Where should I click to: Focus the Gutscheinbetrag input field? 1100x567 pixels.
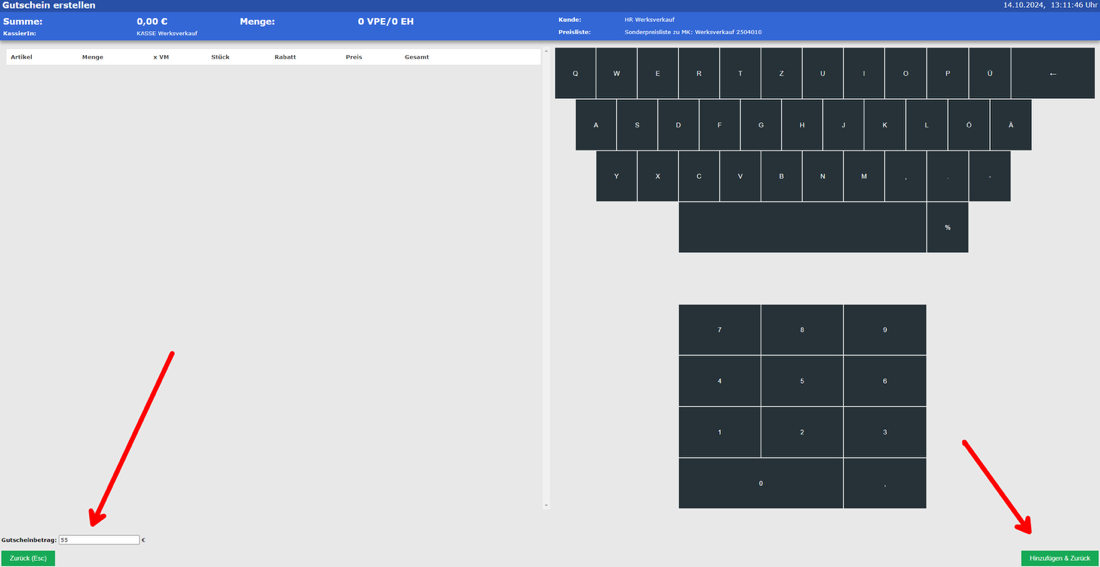click(x=99, y=540)
